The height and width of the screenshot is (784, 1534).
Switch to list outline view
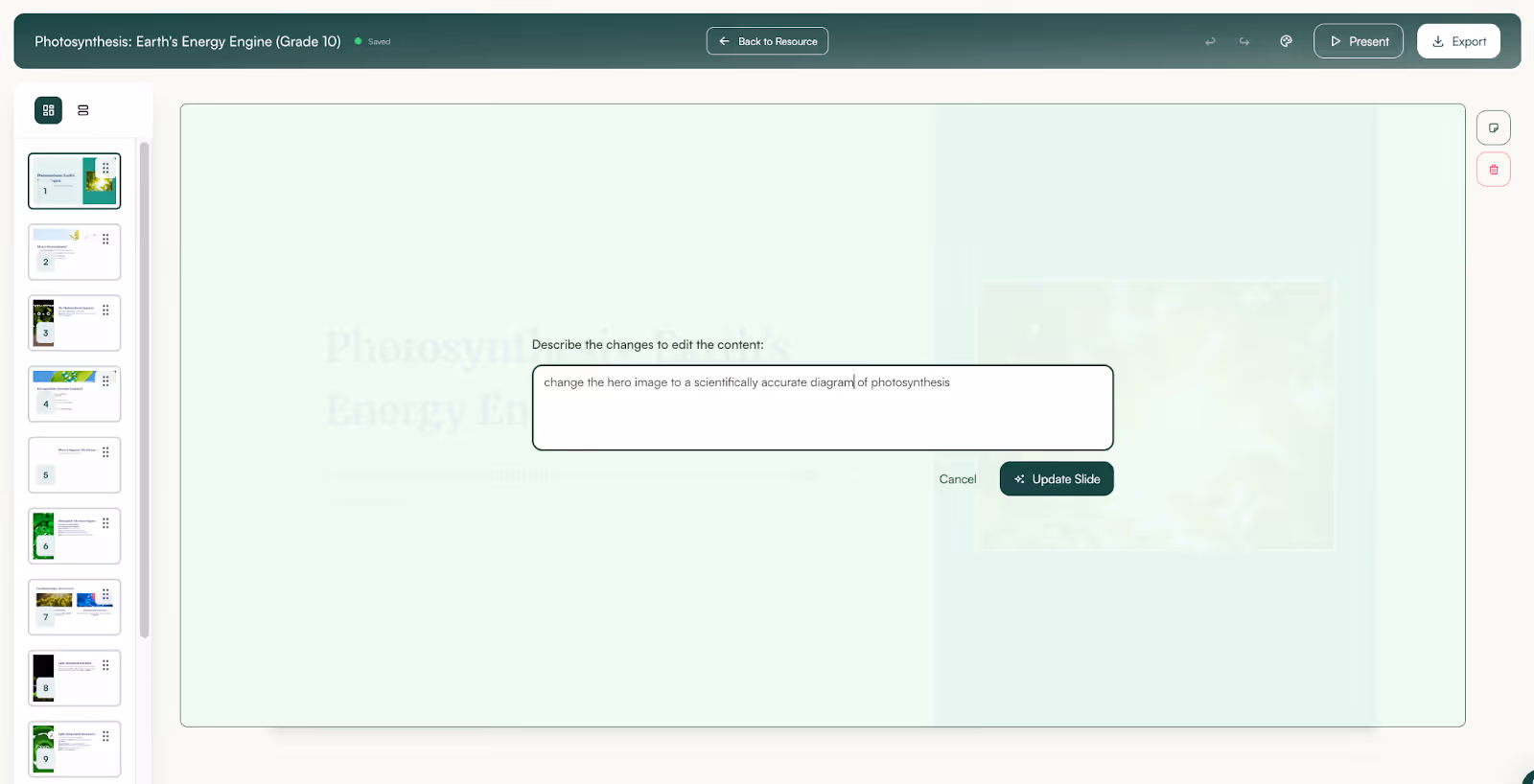tap(83, 110)
